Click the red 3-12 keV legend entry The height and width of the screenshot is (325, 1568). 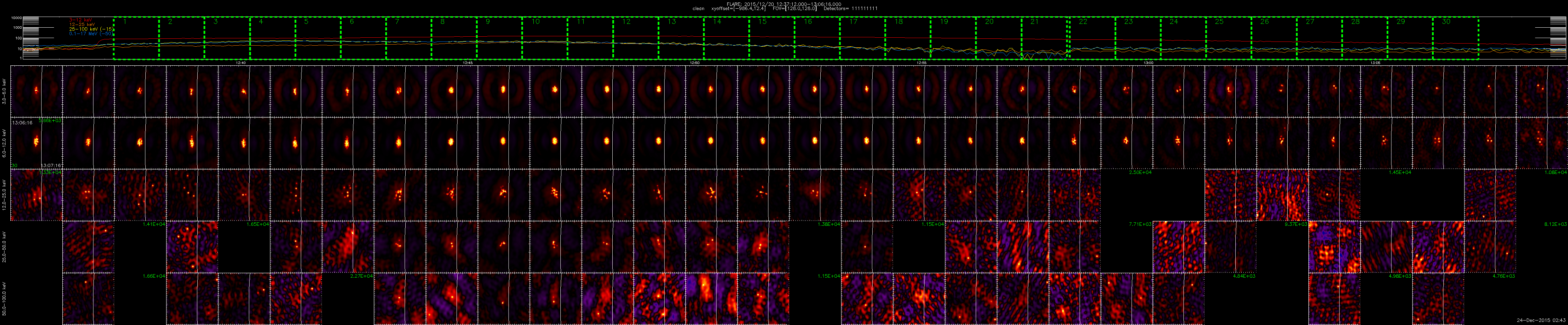click(x=81, y=19)
